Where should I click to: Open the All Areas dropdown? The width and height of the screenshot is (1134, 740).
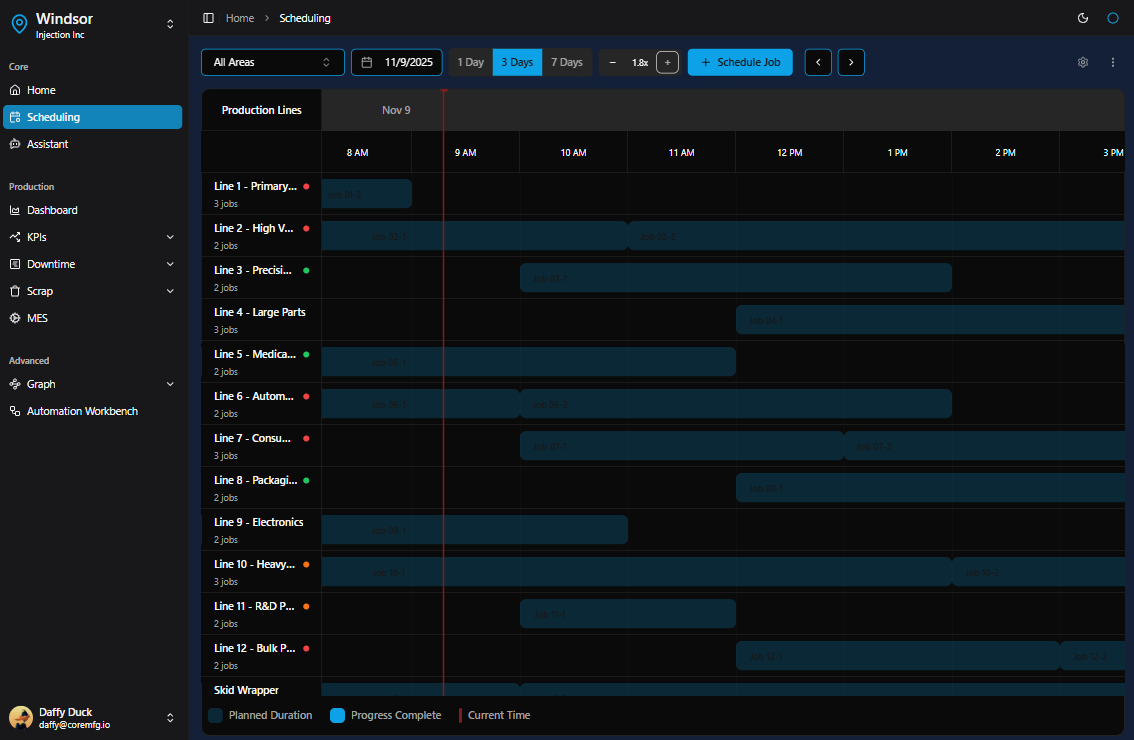point(272,62)
